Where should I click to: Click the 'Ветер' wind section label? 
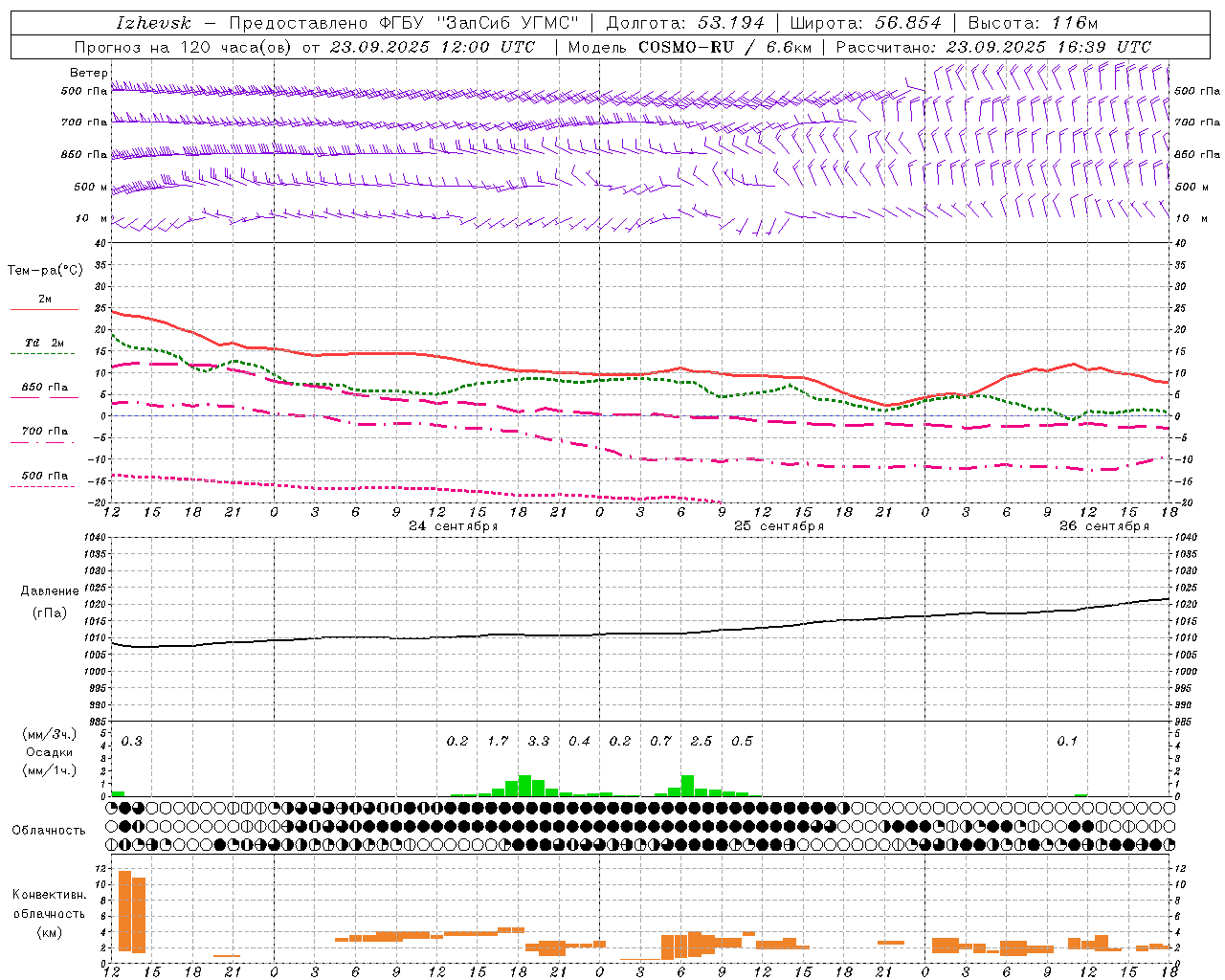coord(89,73)
